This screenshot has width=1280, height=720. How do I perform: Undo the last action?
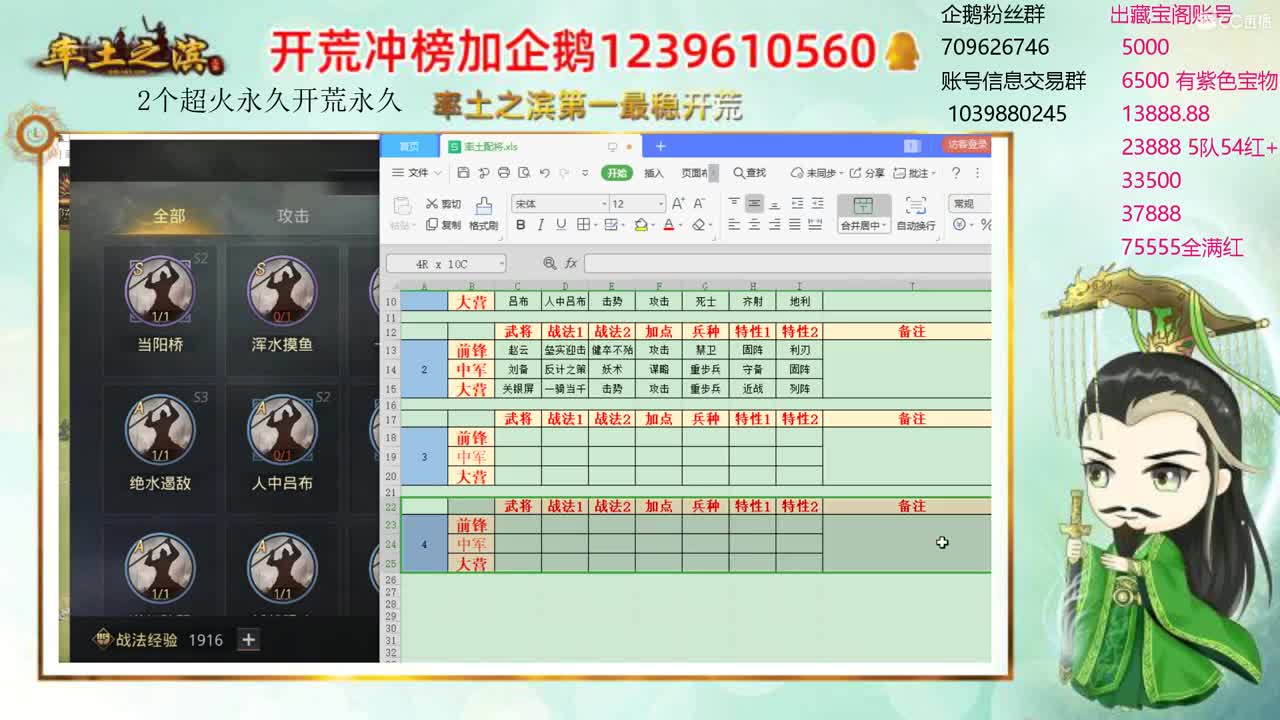(x=545, y=173)
